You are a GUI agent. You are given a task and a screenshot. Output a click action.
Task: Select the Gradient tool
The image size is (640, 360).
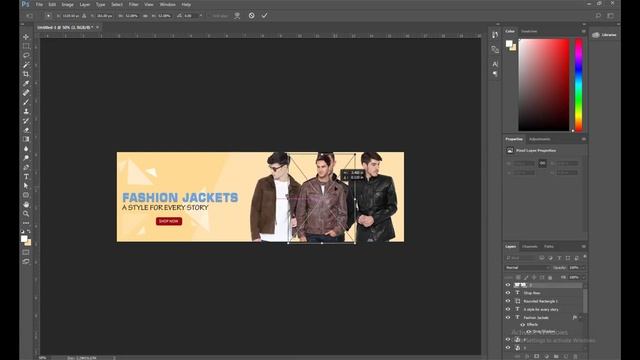coord(26,140)
